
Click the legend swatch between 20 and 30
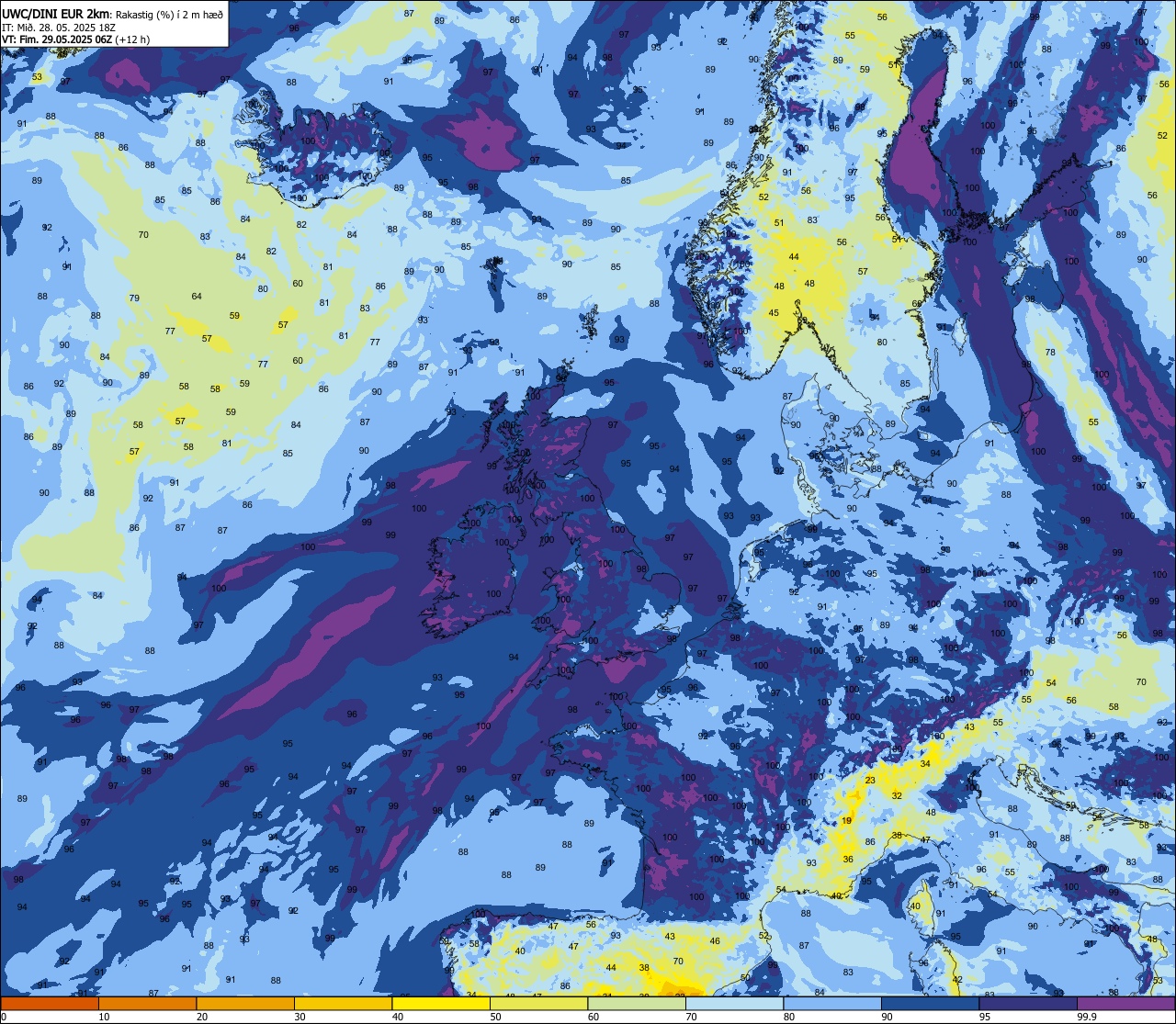(x=245, y=1003)
